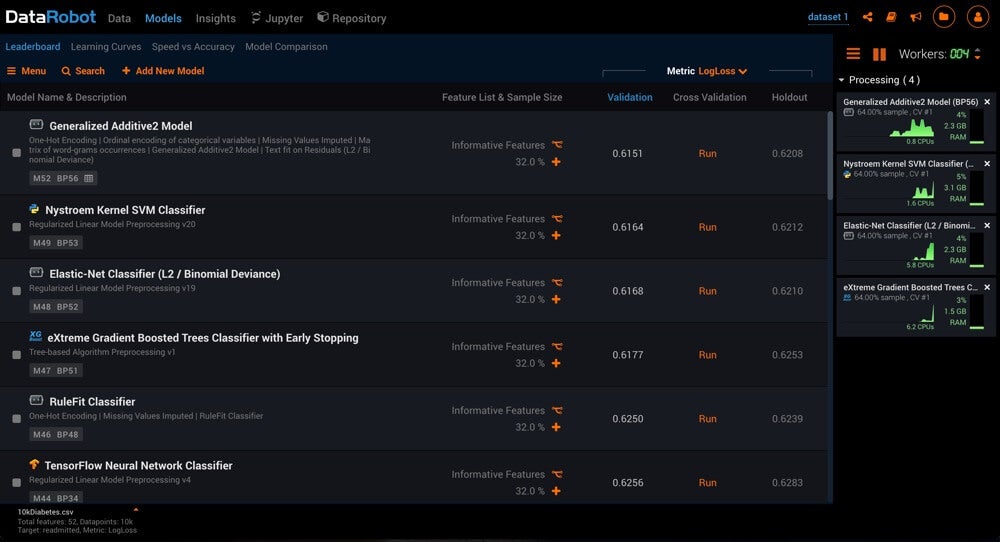
Task: Open the dataset 1 project selector
Action: (x=828, y=17)
